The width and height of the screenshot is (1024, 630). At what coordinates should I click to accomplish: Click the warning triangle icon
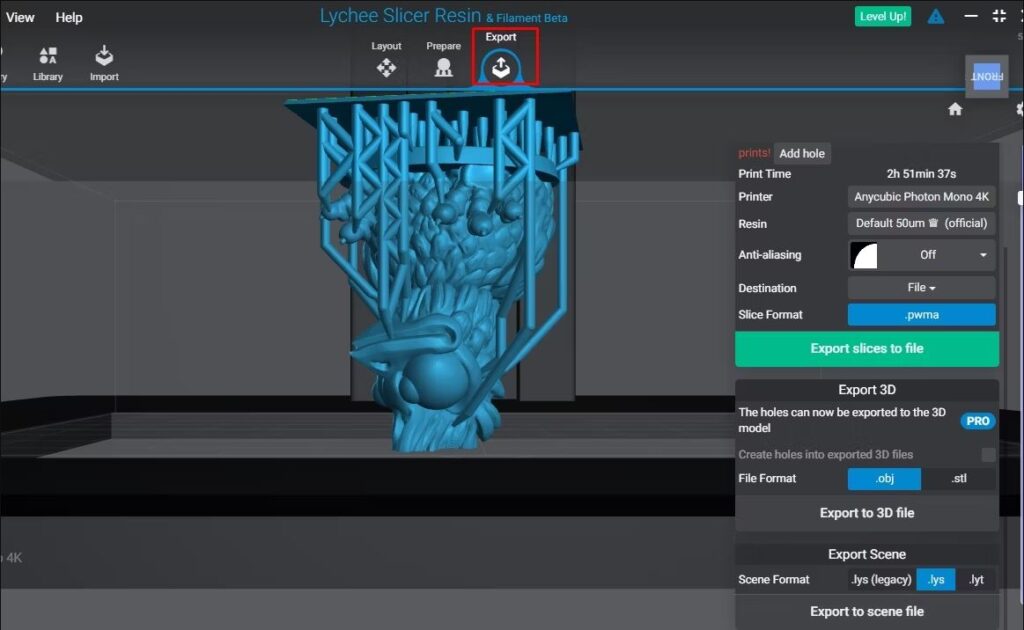coord(936,16)
